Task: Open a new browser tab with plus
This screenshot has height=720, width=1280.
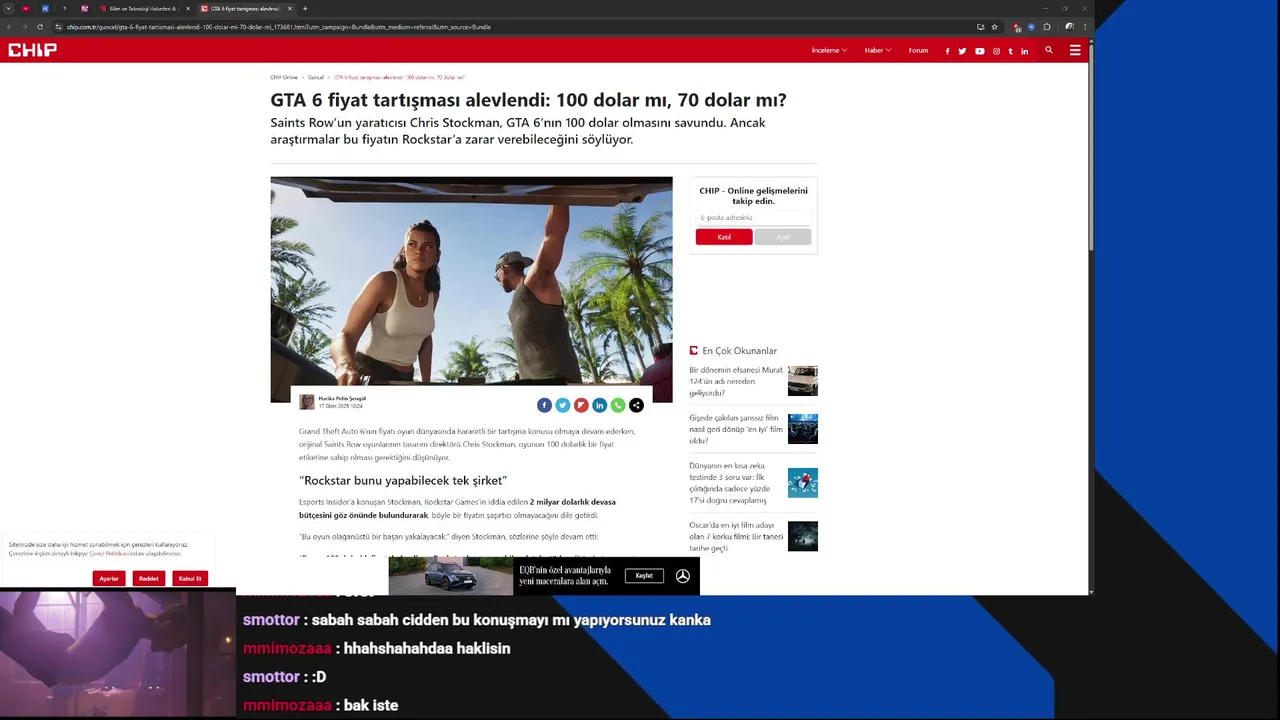Action: click(x=305, y=9)
